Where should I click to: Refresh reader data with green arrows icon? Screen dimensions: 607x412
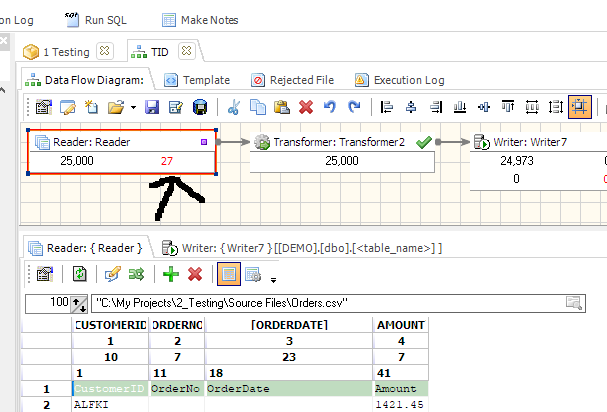pyautogui.click(x=80, y=274)
